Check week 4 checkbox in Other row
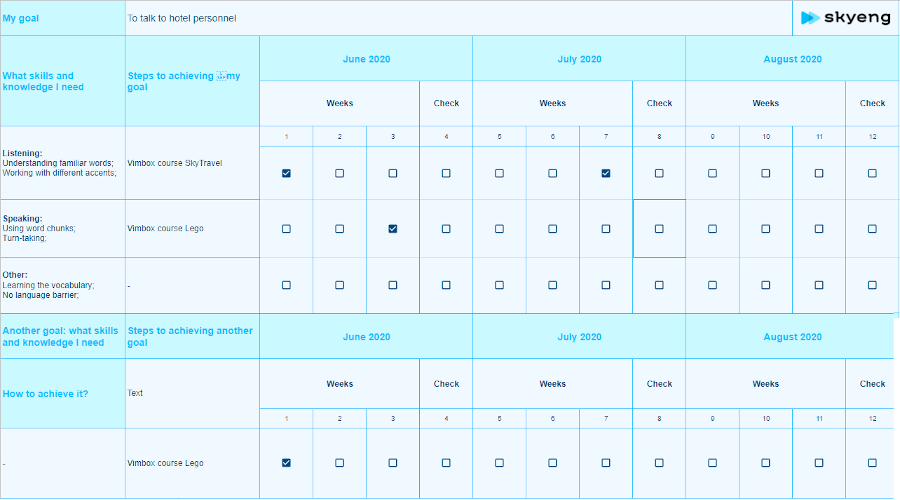Image resolution: width=900 pixels, height=500 pixels. click(x=446, y=285)
